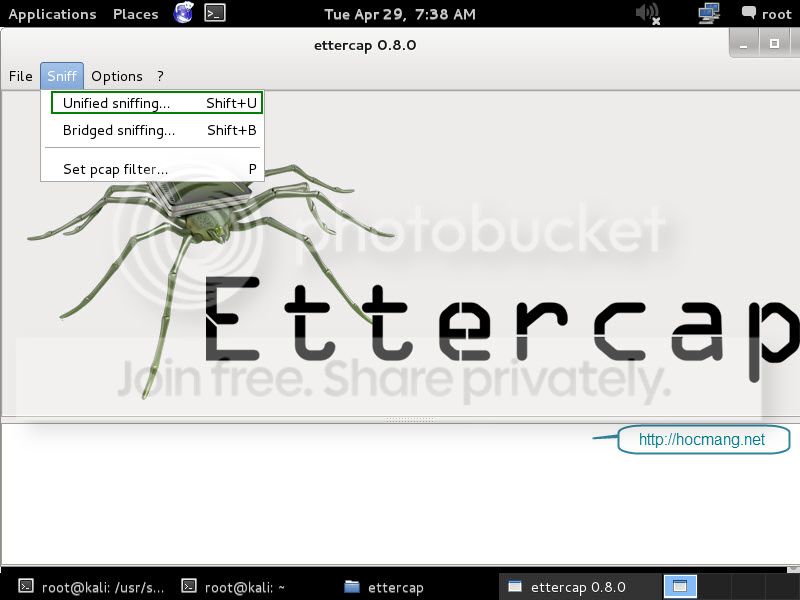Viewport: 800px width, 600px height.
Task: Launch the terminal icon in top panel
Action: [x=215, y=13]
